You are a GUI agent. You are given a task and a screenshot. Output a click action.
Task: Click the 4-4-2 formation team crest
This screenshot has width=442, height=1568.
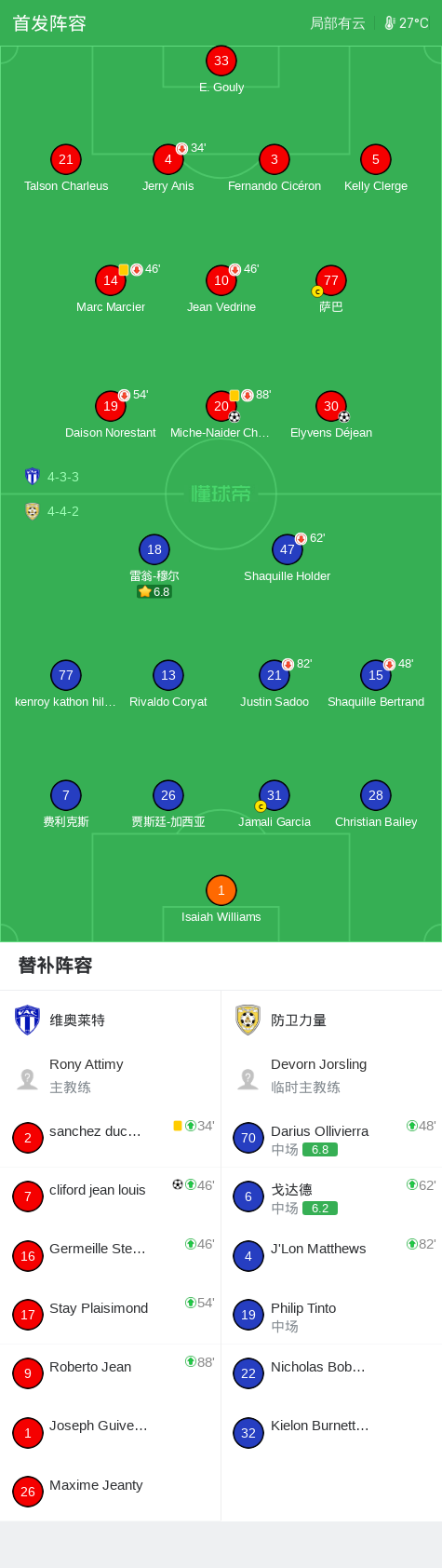[x=33, y=511]
